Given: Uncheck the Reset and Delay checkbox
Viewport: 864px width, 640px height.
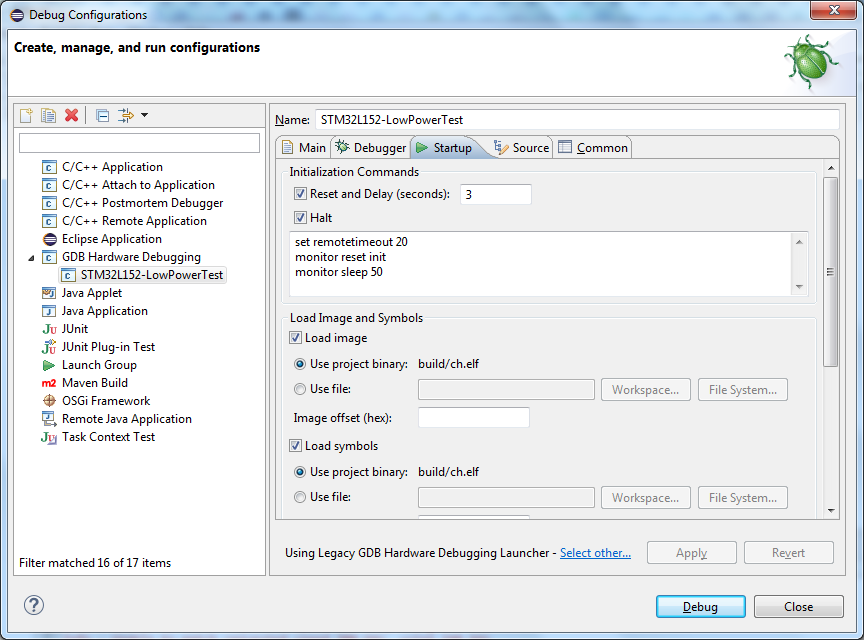Looking at the screenshot, I should [300, 194].
